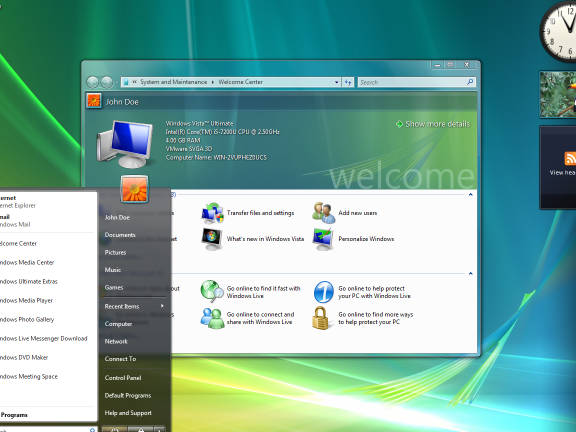The height and width of the screenshot is (432, 576).
Task: Open Help and Support from Start menu
Action: (128, 413)
